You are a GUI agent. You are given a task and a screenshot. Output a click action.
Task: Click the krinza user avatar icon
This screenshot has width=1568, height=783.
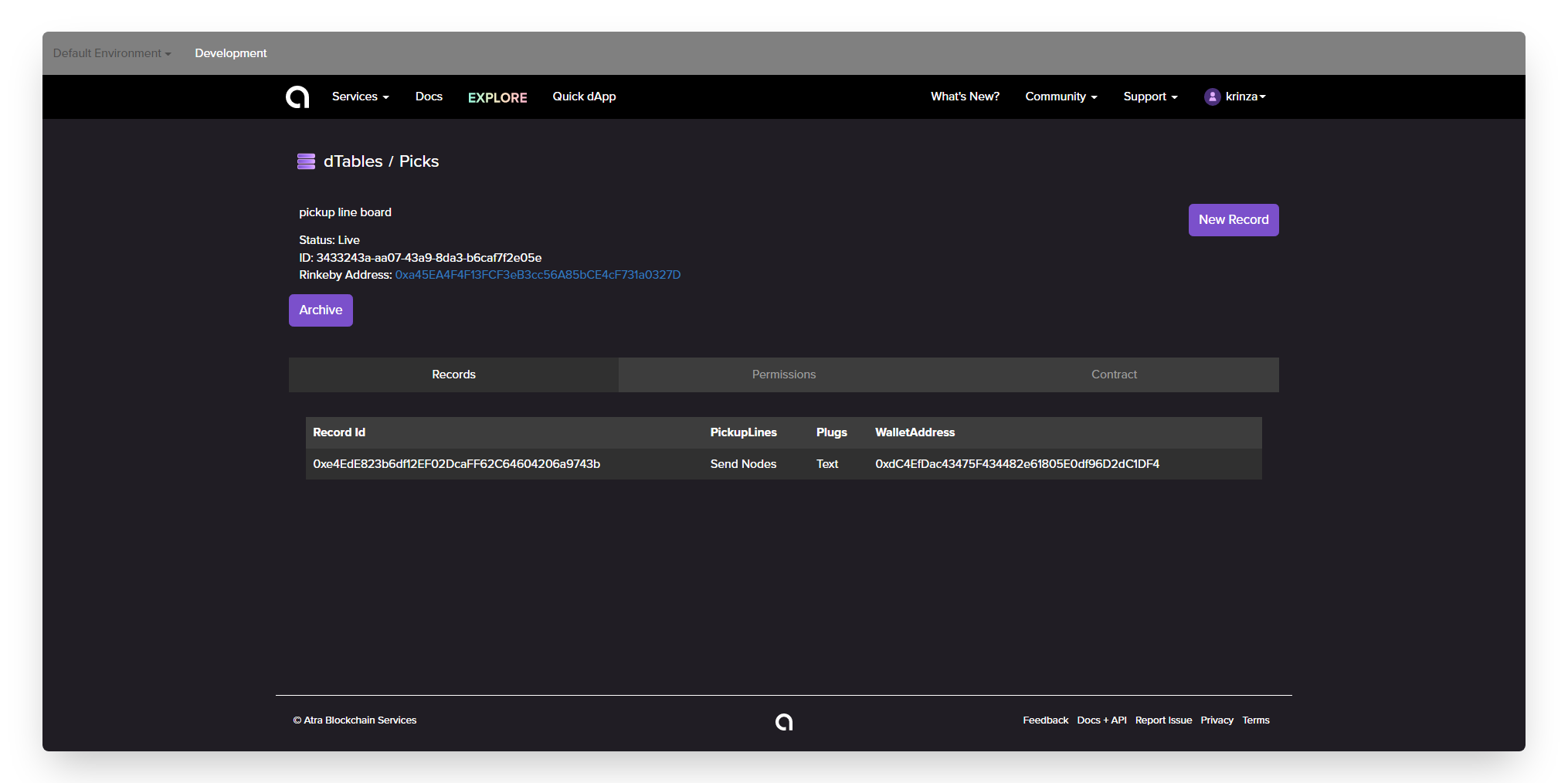[x=1212, y=97]
